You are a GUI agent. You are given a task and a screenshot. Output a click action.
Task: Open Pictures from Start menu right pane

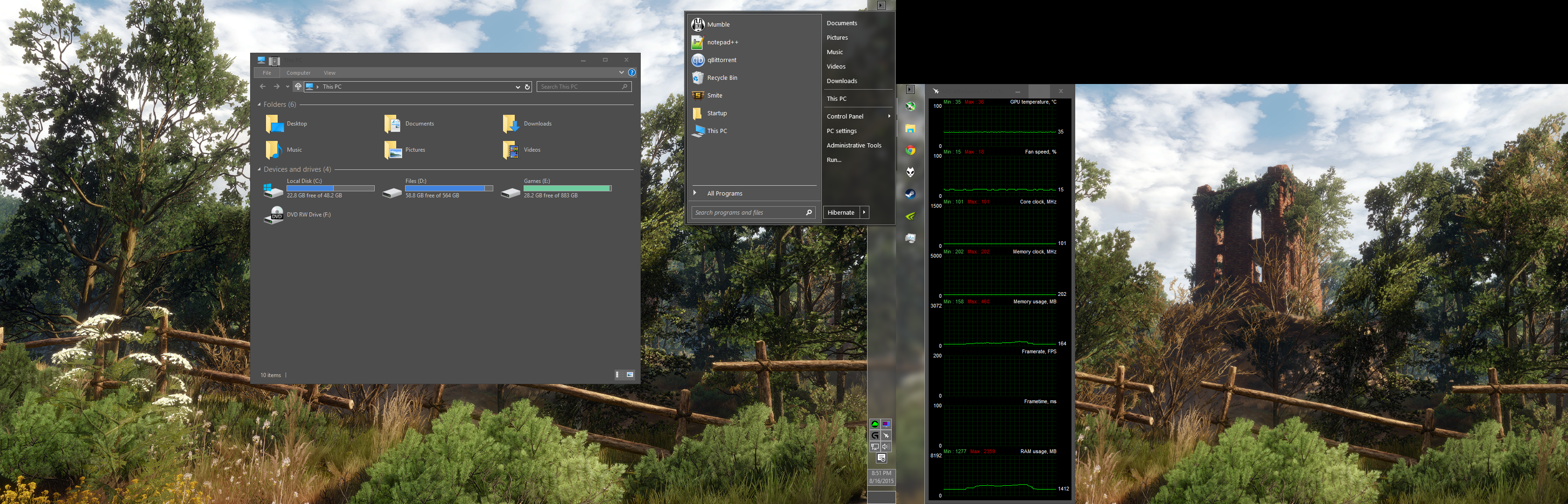[837, 38]
